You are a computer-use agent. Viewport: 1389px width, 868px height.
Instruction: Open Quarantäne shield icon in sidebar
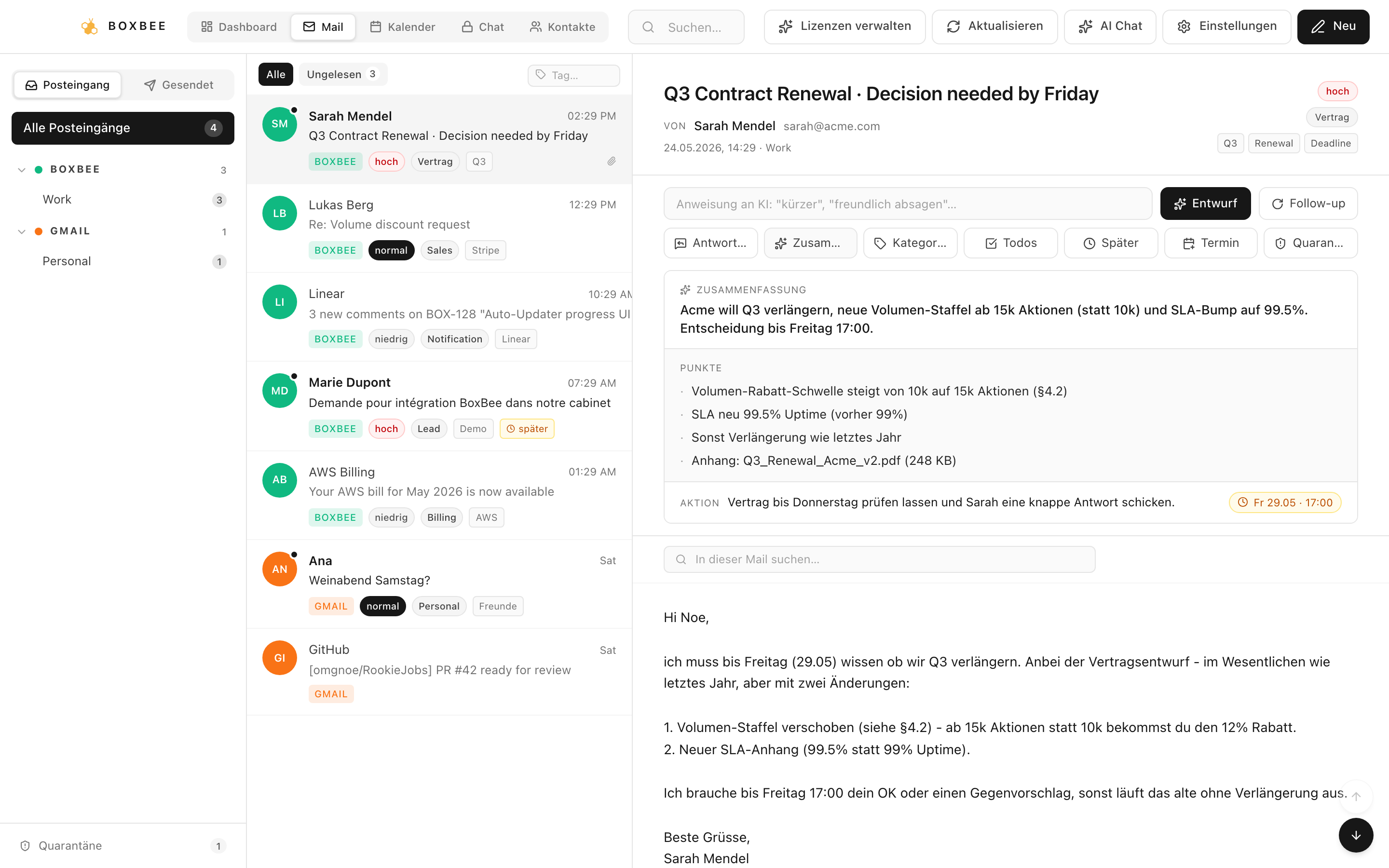tap(25, 846)
